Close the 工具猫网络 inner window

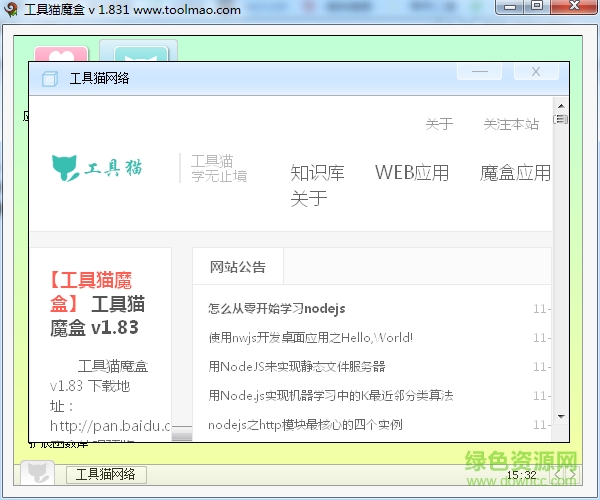coord(536,72)
